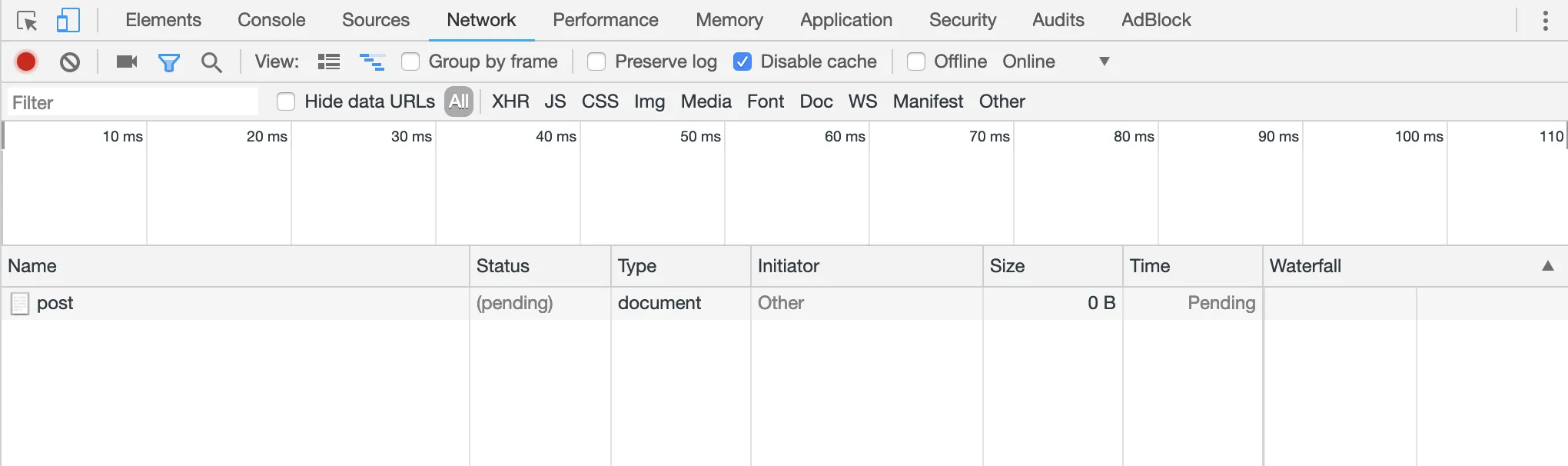
Task: Enable Group by frame checkbox
Action: (x=411, y=62)
